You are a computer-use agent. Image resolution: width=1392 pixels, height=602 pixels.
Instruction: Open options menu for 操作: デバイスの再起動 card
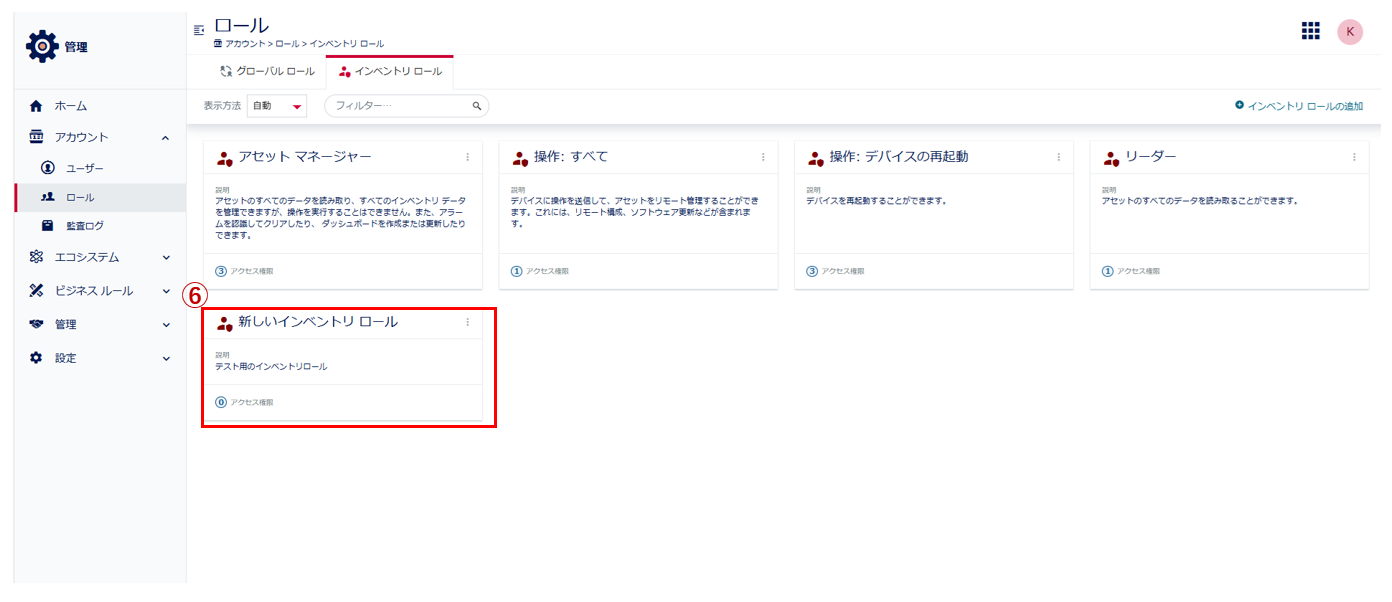(1058, 157)
